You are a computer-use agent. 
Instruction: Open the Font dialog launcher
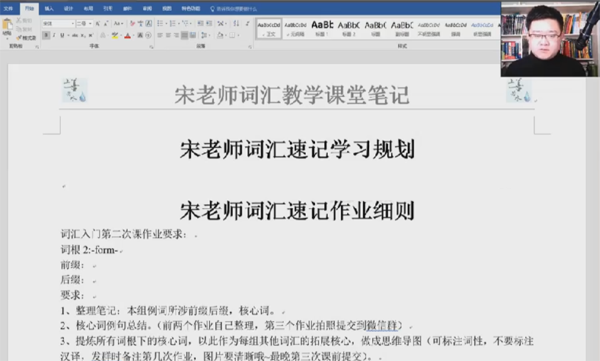[151, 47]
